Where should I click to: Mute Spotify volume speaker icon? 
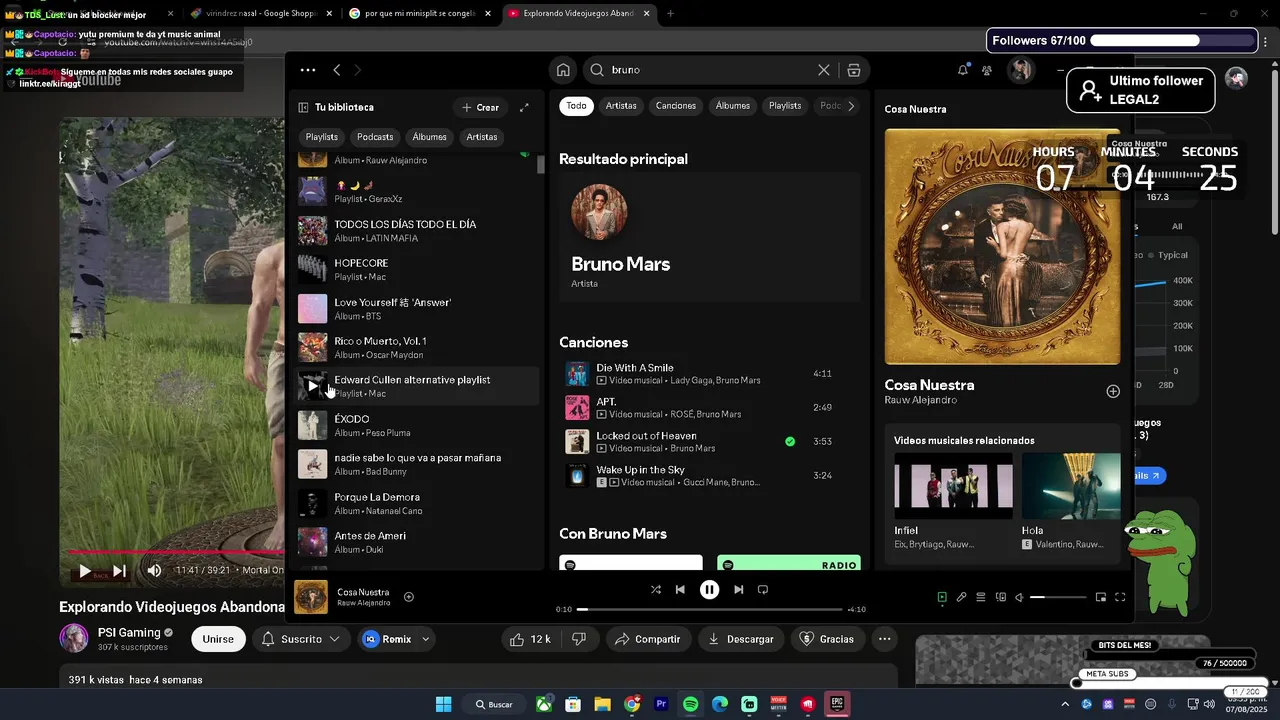[1019, 597]
